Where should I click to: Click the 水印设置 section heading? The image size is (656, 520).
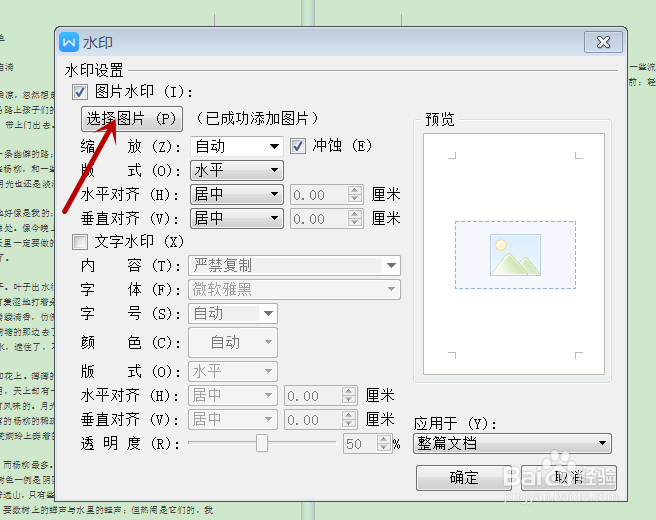coord(94,70)
